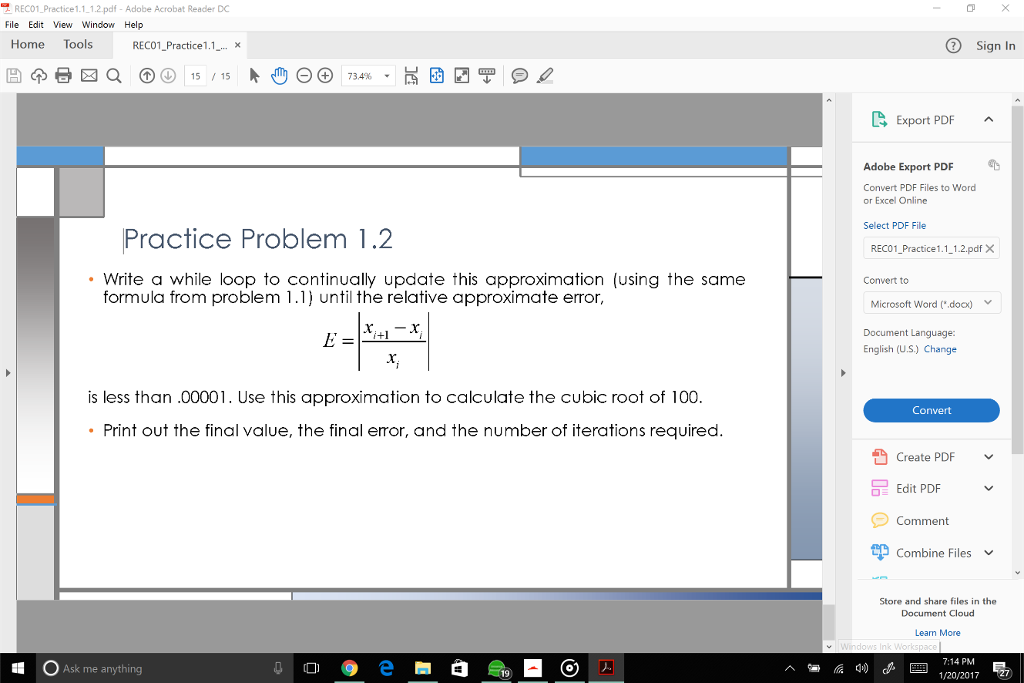Expand the Create PDF section
Viewport: 1024px width, 683px height.
click(x=988, y=456)
